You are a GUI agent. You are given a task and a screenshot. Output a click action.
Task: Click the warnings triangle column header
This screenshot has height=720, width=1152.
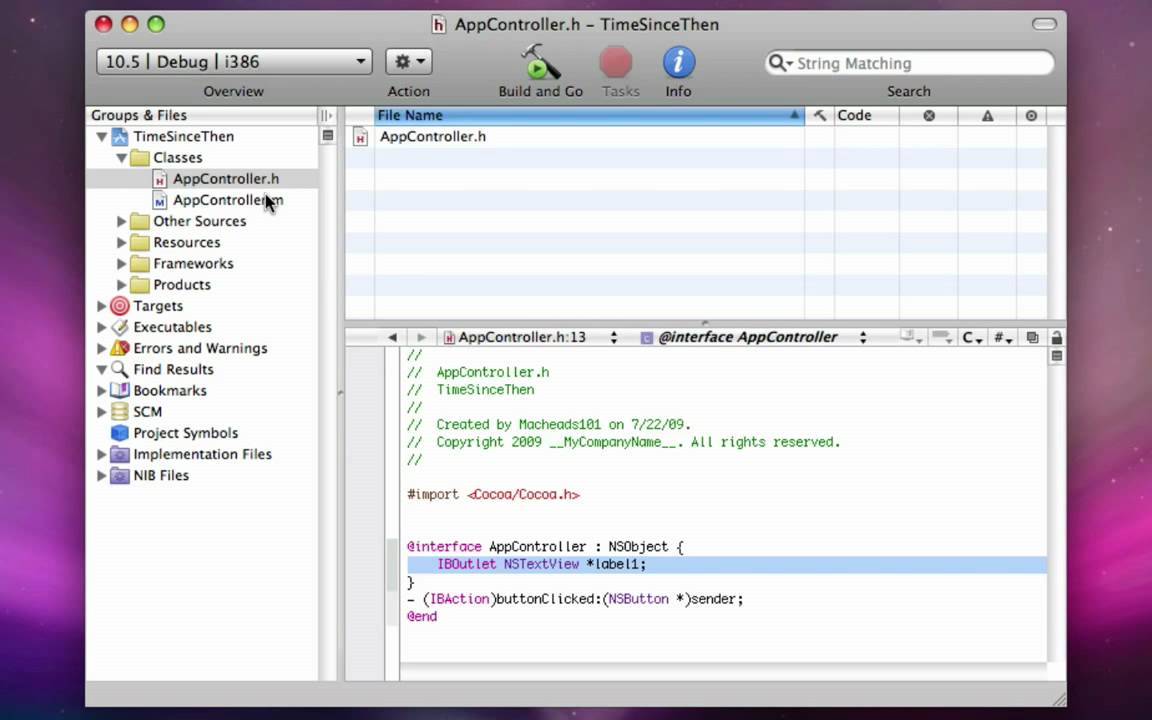click(x=987, y=115)
